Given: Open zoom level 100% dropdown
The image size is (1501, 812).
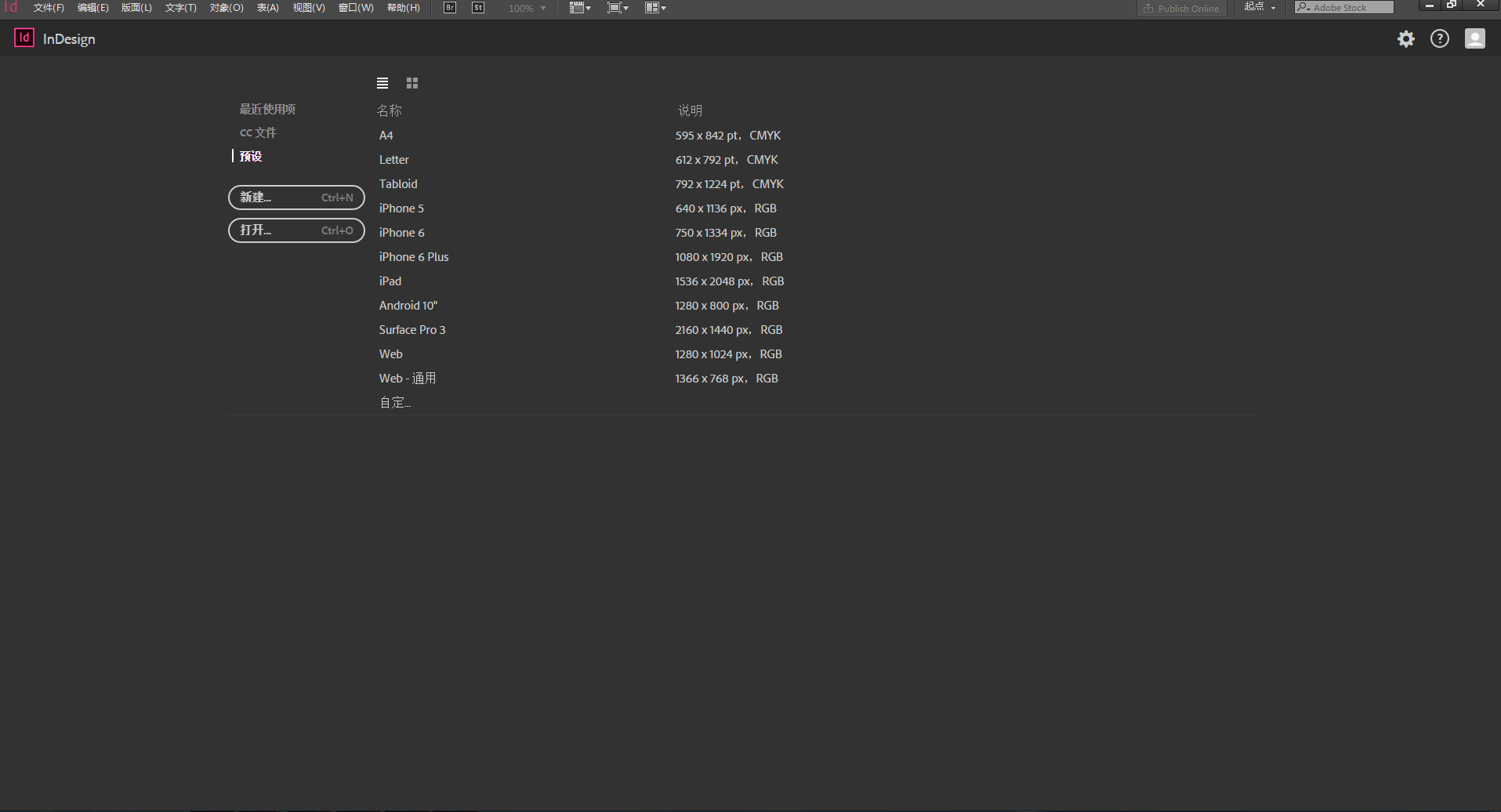Looking at the screenshot, I should coord(527,8).
